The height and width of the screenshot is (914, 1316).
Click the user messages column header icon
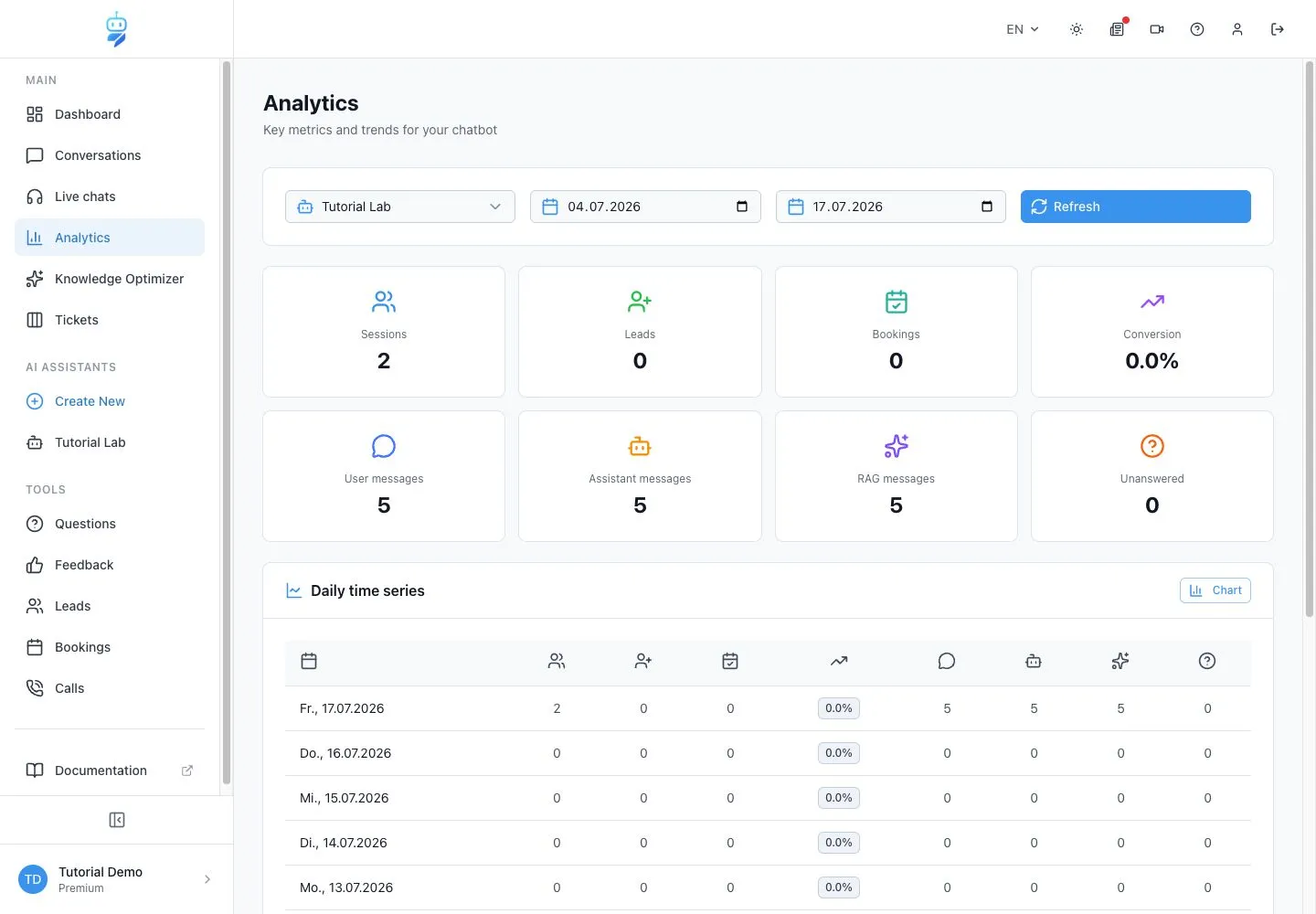pyautogui.click(x=947, y=661)
